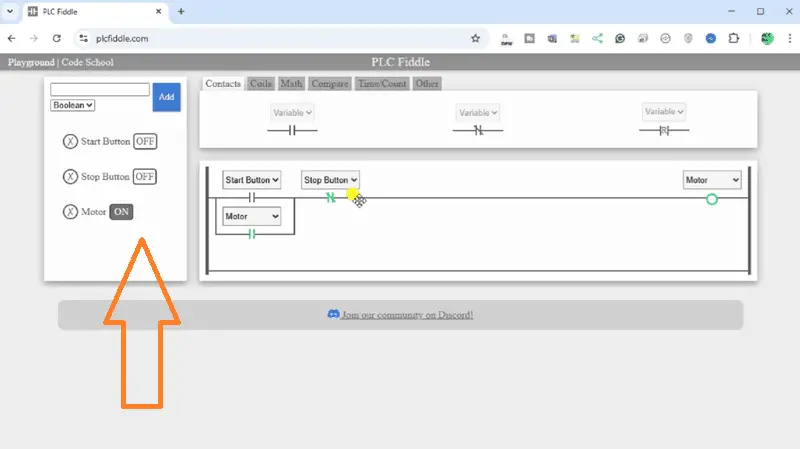Open the Code School link
Screen dimensions: 800x449
pos(87,62)
